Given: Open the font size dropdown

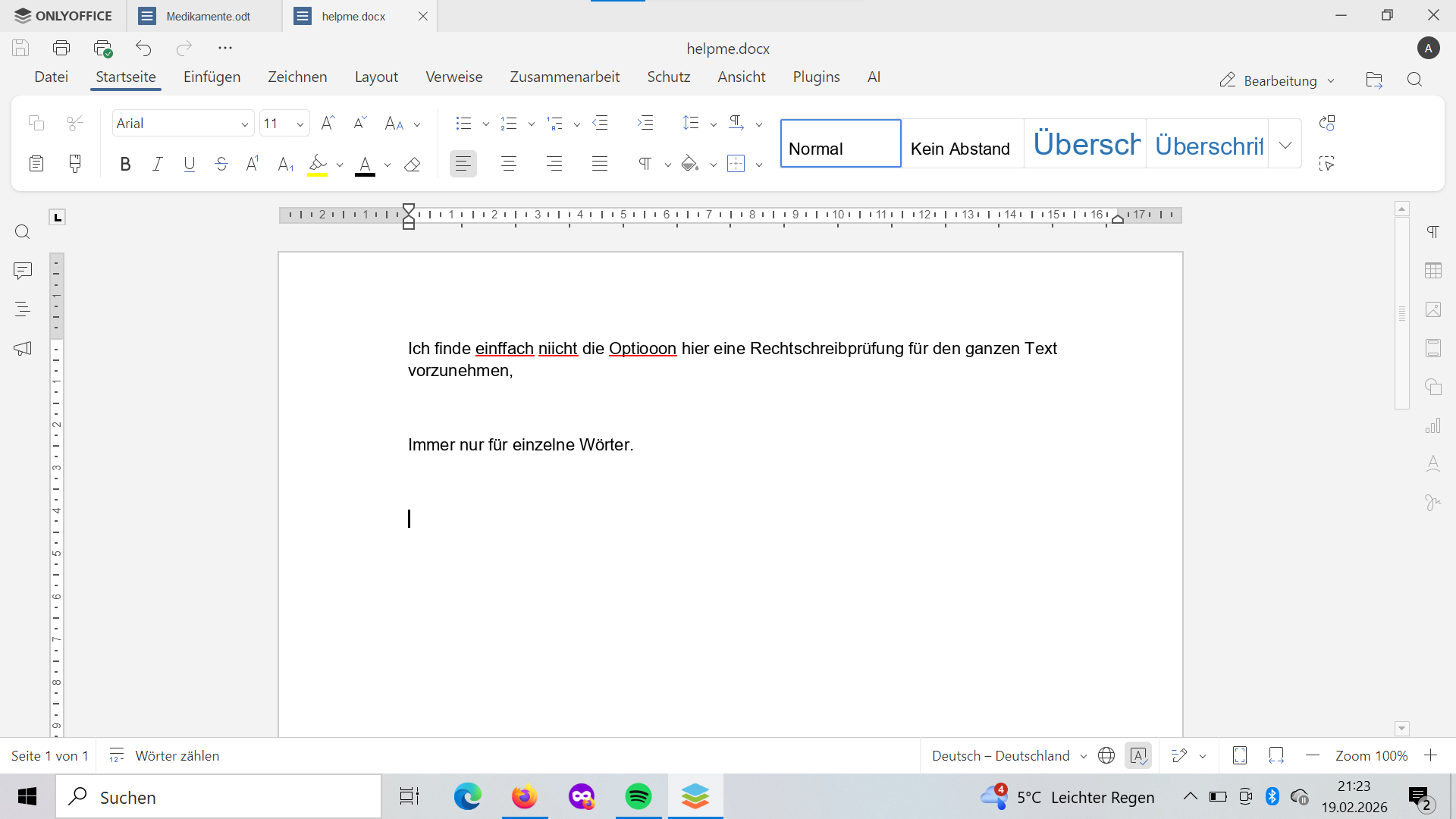Looking at the screenshot, I should [x=300, y=123].
